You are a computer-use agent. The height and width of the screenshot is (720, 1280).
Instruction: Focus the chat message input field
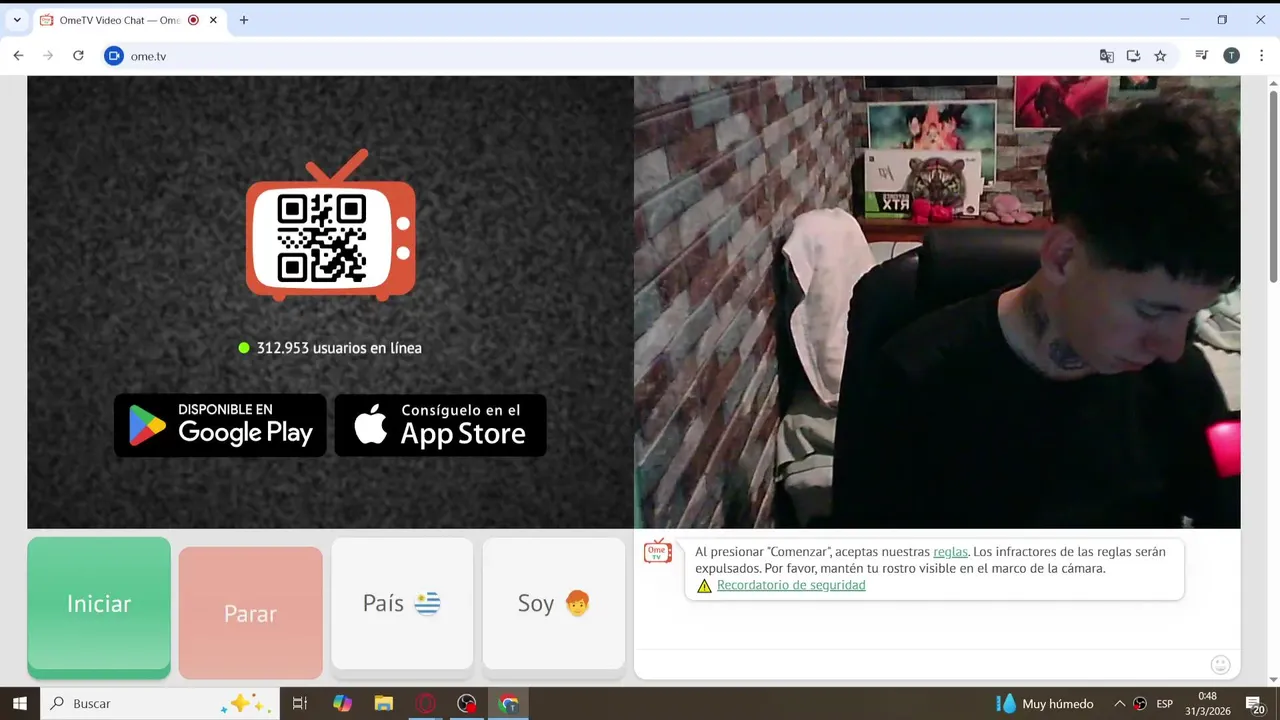[x=920, y=665]
